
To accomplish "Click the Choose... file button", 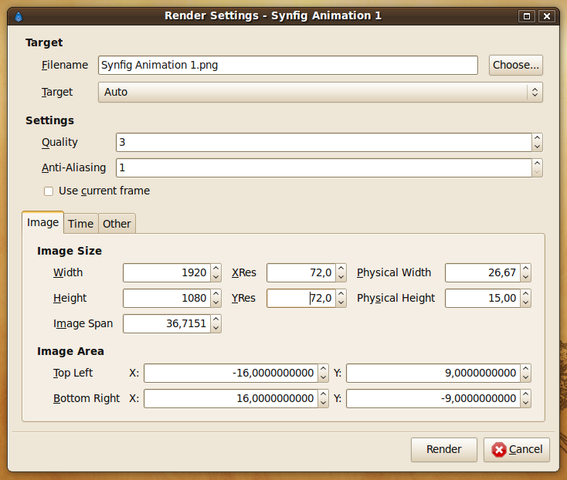I will [516, 65].
